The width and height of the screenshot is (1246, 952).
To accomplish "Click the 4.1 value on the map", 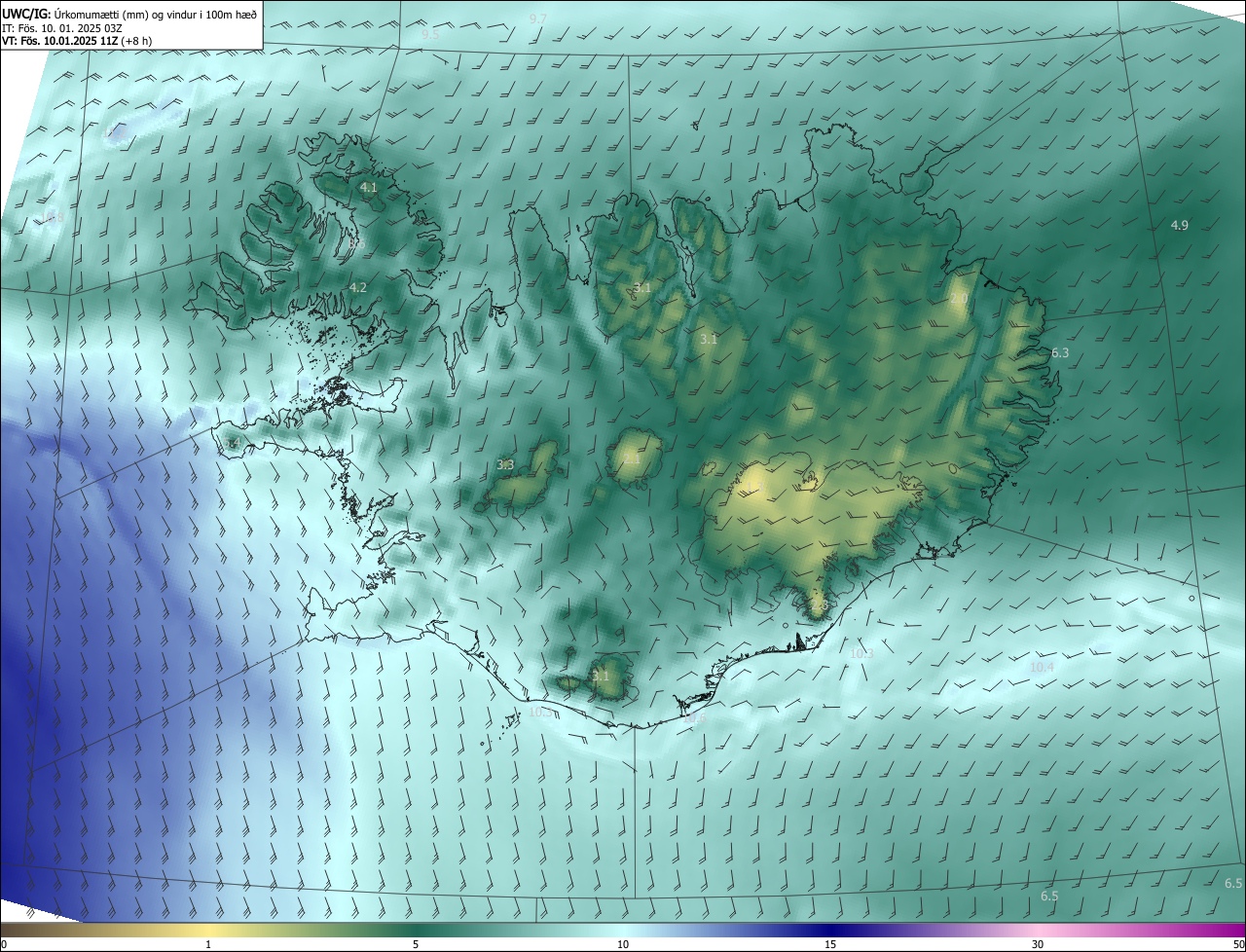I will coord(369,187).
